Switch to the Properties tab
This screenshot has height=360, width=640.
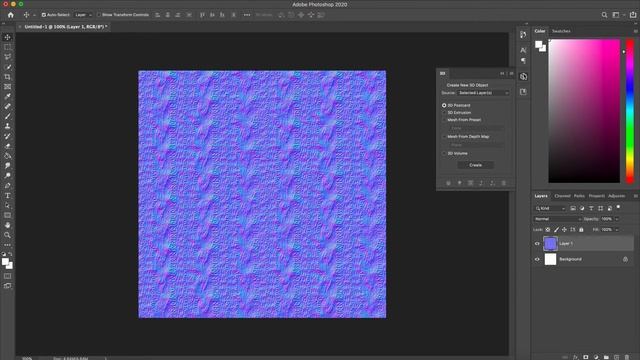click(597, 196)
